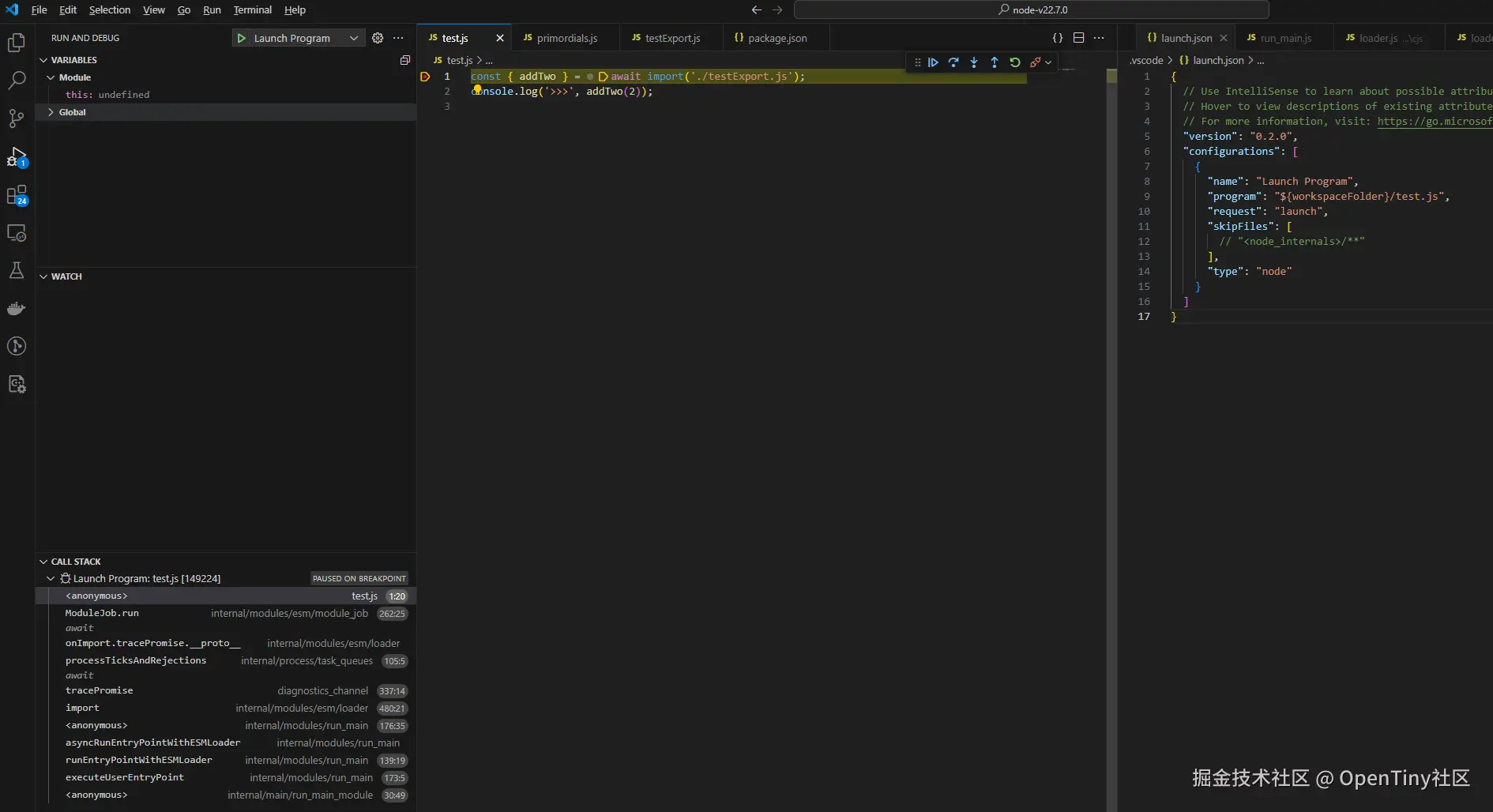Screen dimensions: 1493x812
Task: Go forward with the right arrow in title bar
Action: 777,10
